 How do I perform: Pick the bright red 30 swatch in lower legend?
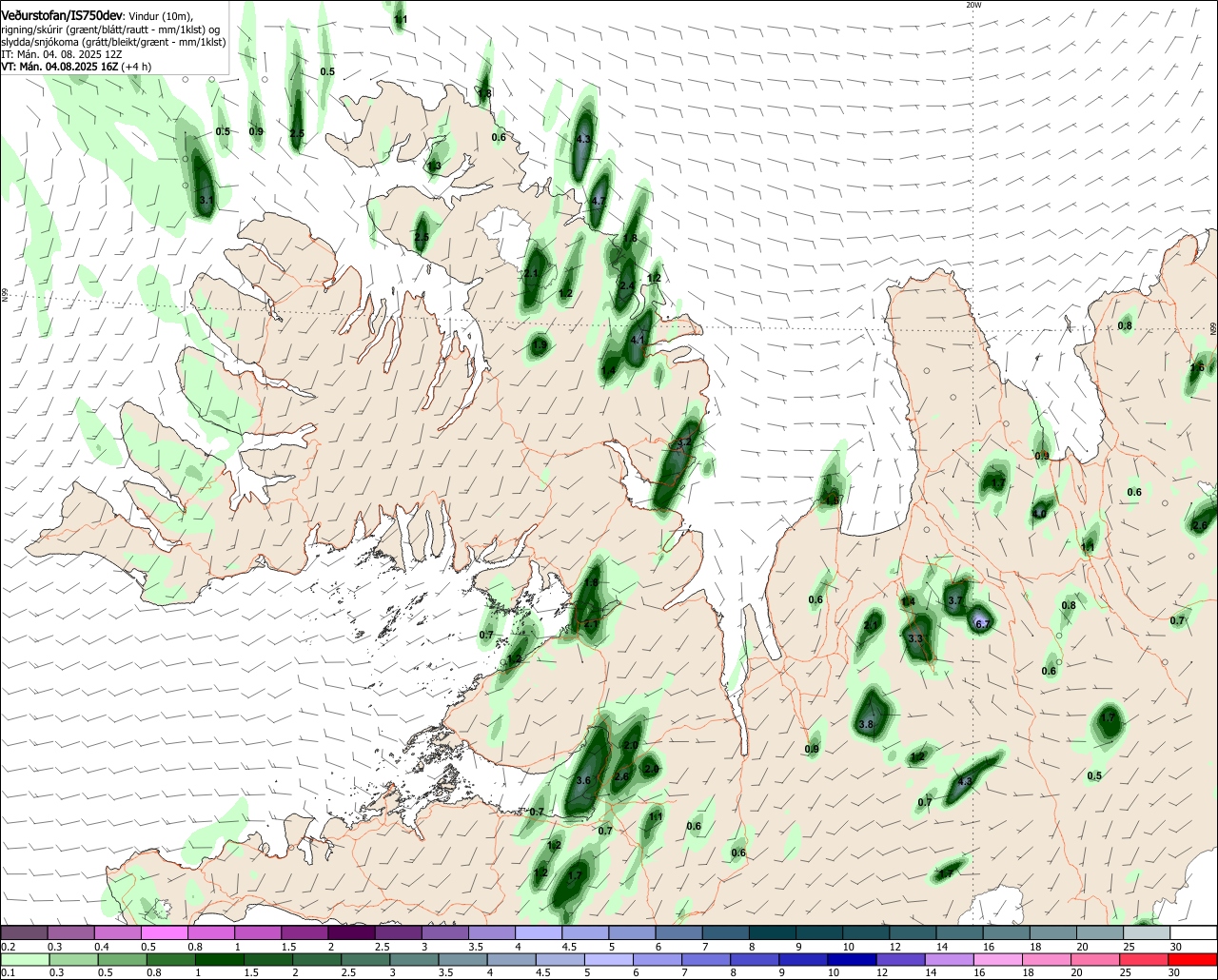[x=1194, y=959]
